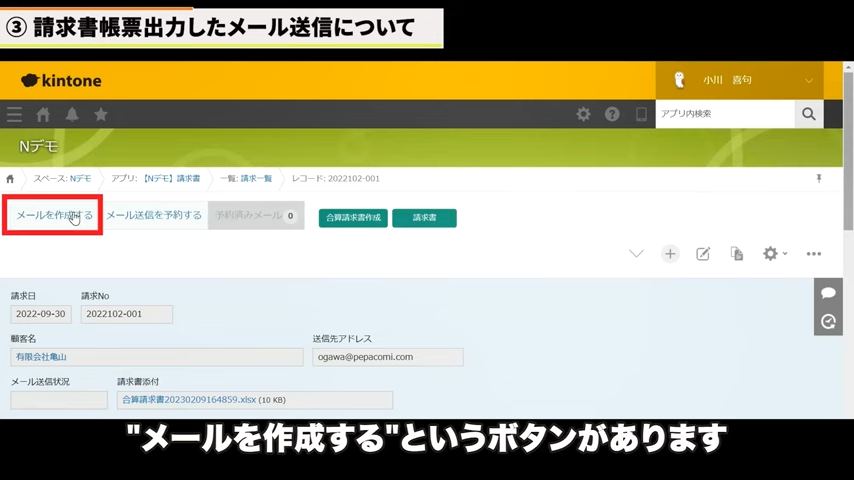Open the header settings gear icon
Image resolution: width=854 pixels, height=480 pixels.
[583, 114]
